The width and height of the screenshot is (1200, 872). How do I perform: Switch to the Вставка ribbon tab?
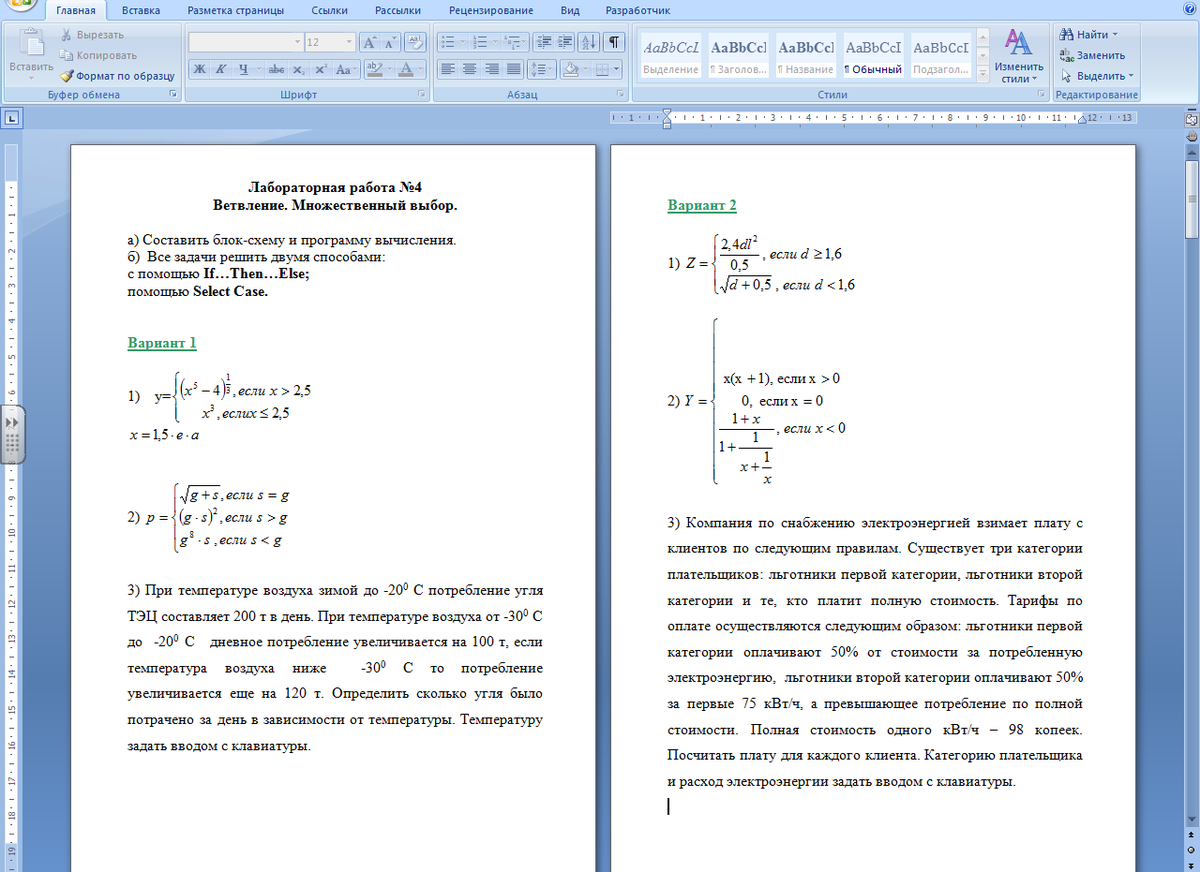(x=141, y=11)
